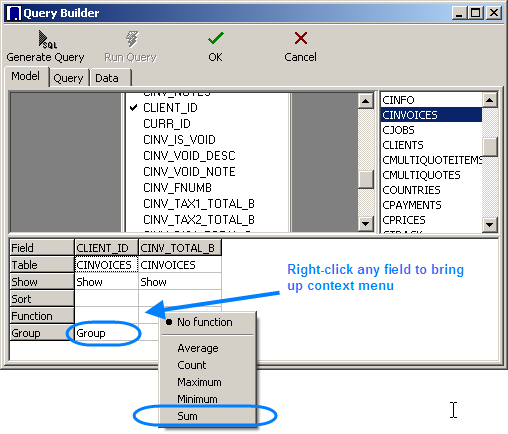Click Group cell in CLIENT_ID column
Screen dimensions: 508x434
pyautogui.click(x=106, y=333)
